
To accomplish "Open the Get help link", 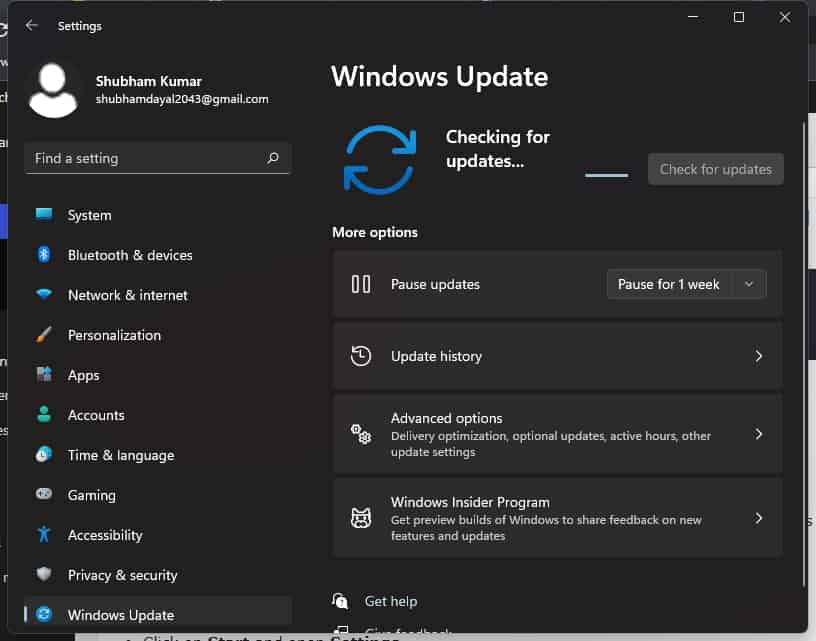I will [390, 601].
